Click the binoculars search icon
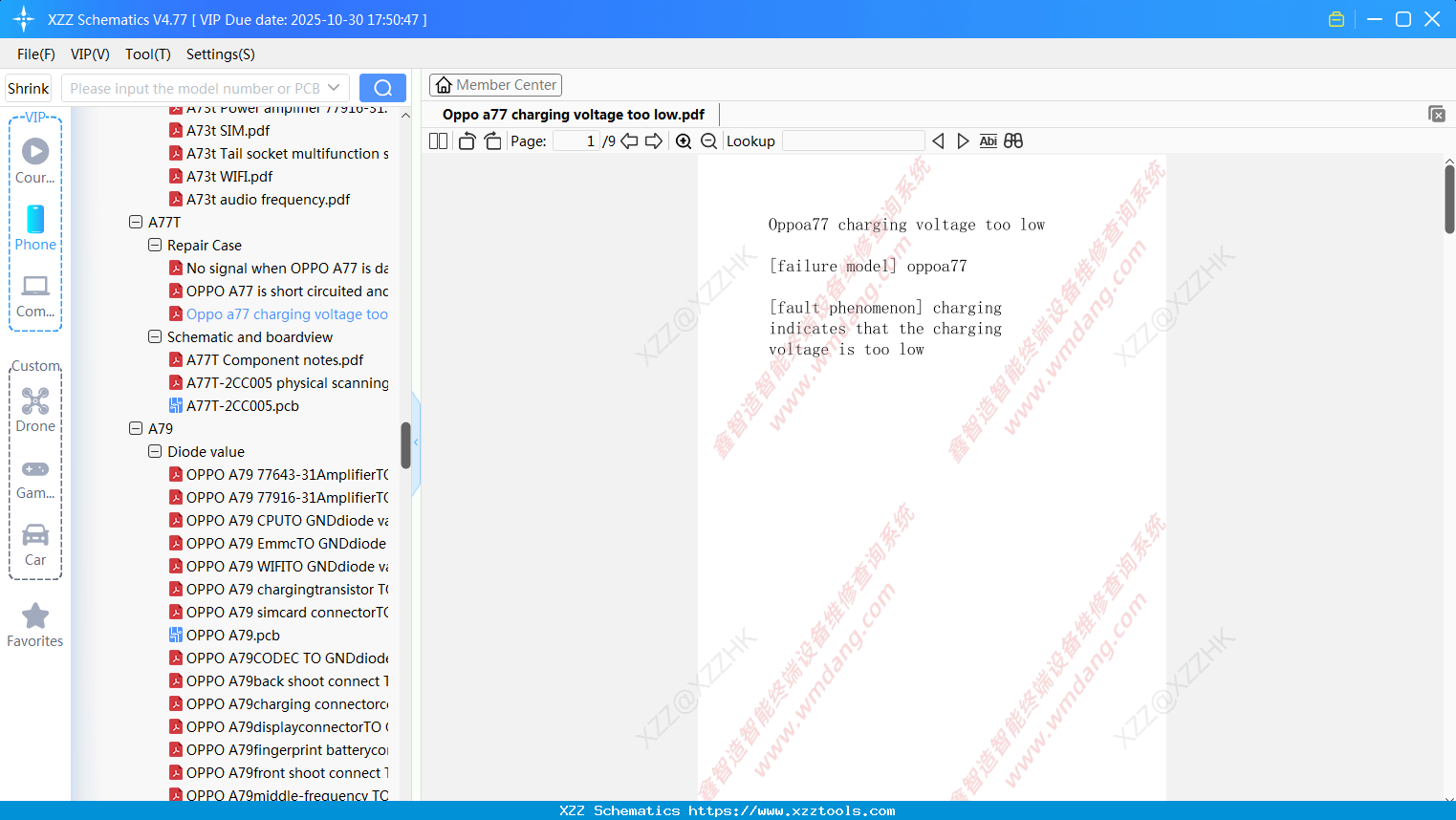Screen dimensions: 1456x820 pyautogui.click(x=1013, y=141)
